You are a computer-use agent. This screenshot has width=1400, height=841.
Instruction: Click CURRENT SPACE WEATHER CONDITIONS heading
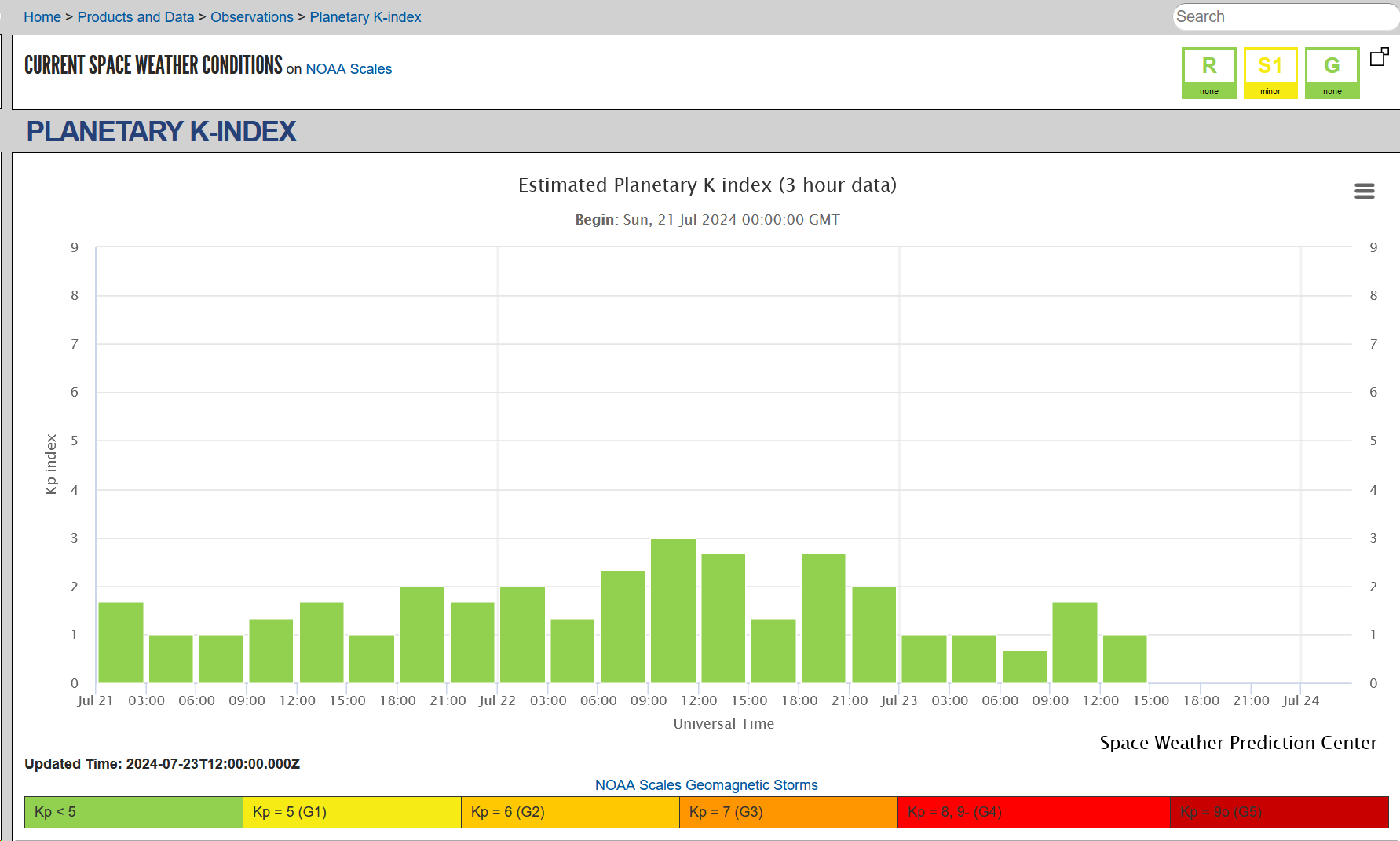pyautogui.click(x=153, y=65)
